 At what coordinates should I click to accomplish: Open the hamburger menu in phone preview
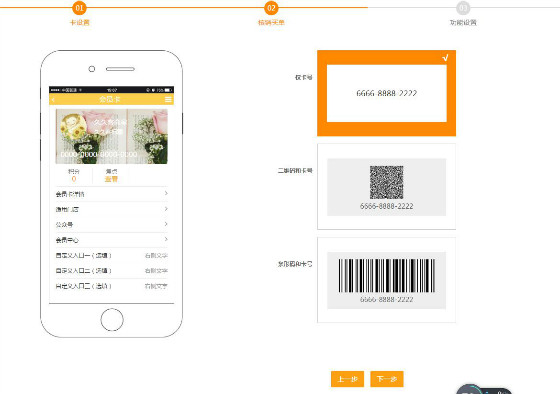point(168,99)
